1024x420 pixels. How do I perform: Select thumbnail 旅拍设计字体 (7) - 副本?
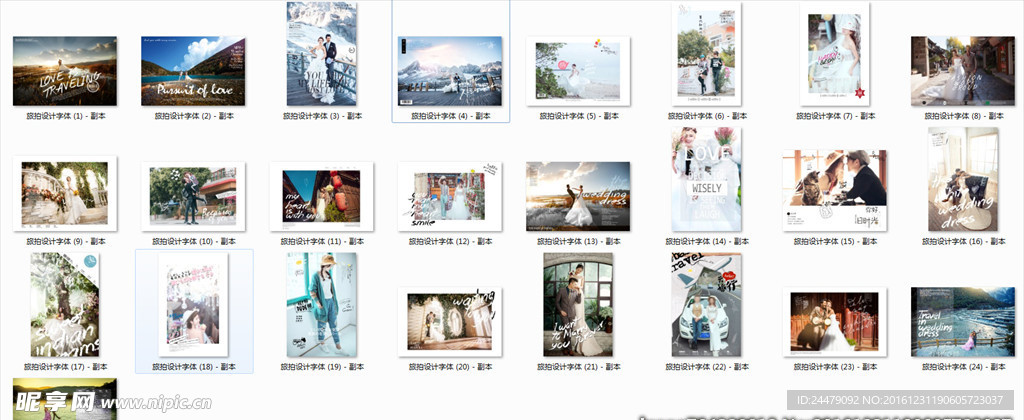tap(835, 54)
